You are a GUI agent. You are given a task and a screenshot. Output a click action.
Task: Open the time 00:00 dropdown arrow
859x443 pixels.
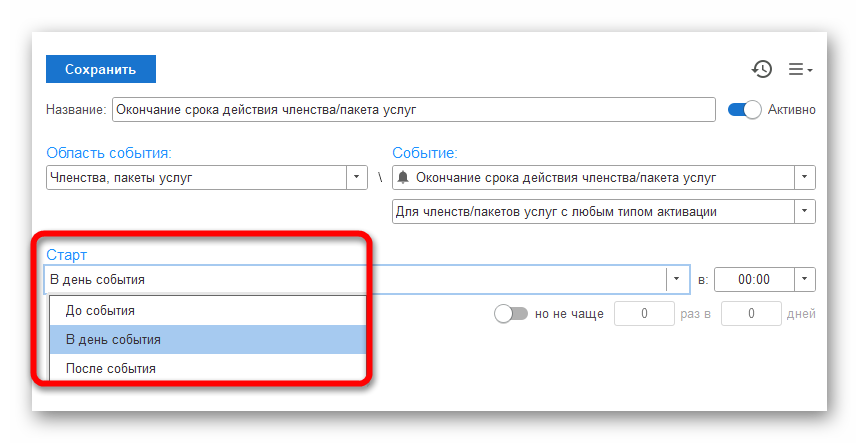coord(805,279)
